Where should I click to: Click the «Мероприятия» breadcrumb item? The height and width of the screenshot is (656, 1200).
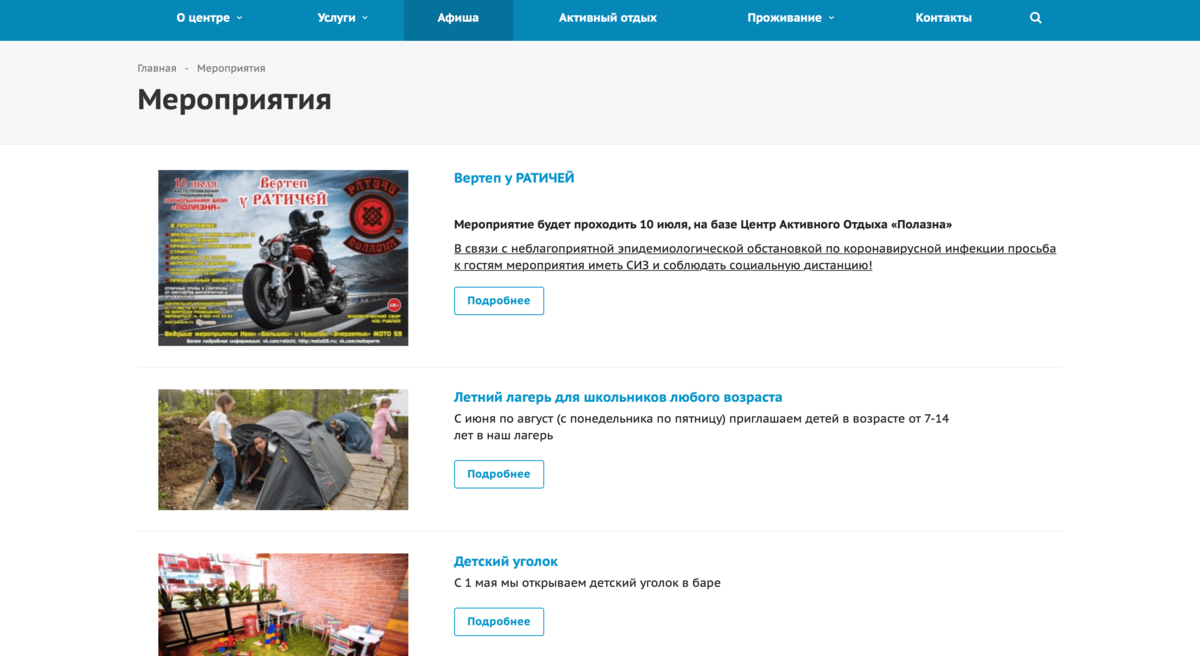[x=231, y=68]
